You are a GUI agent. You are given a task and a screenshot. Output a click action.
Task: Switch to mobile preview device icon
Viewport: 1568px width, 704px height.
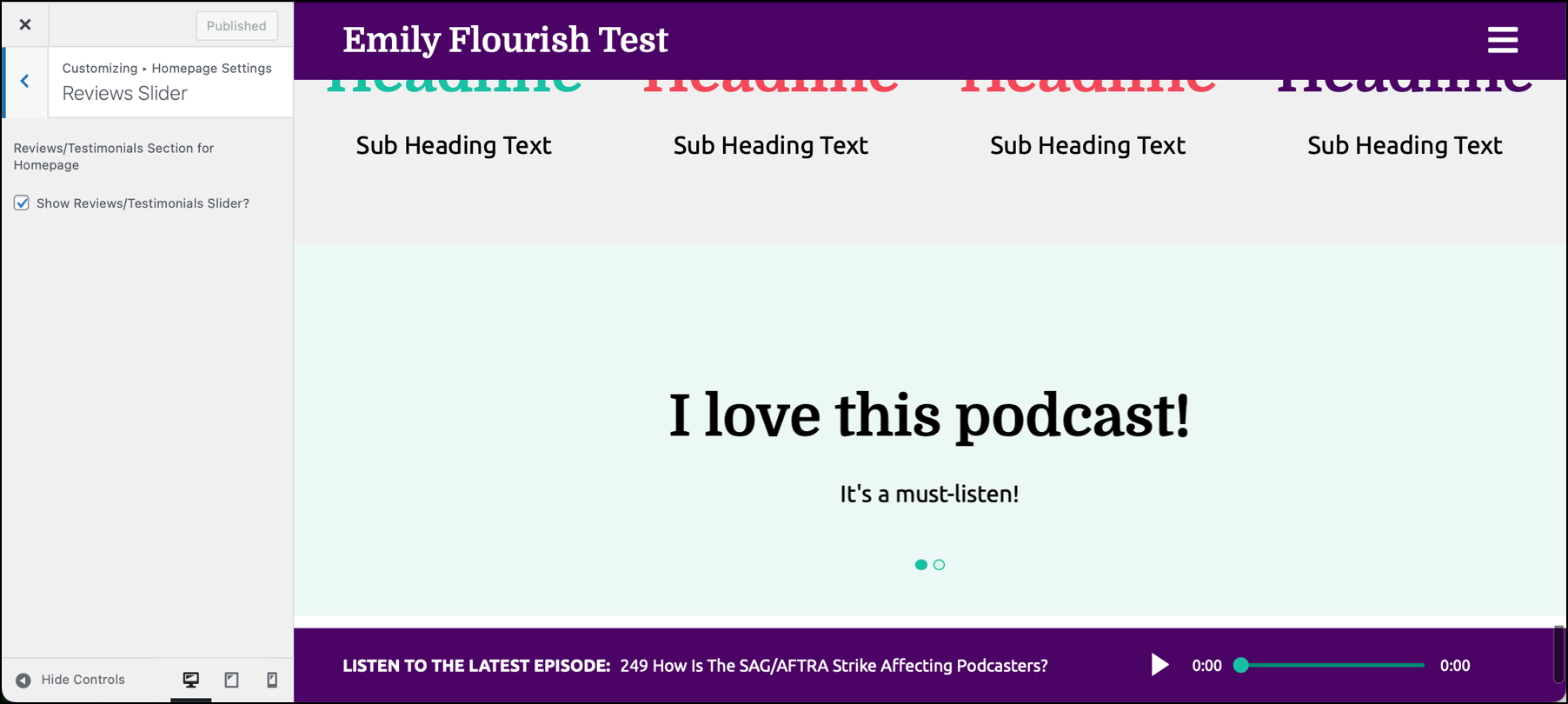272,680
